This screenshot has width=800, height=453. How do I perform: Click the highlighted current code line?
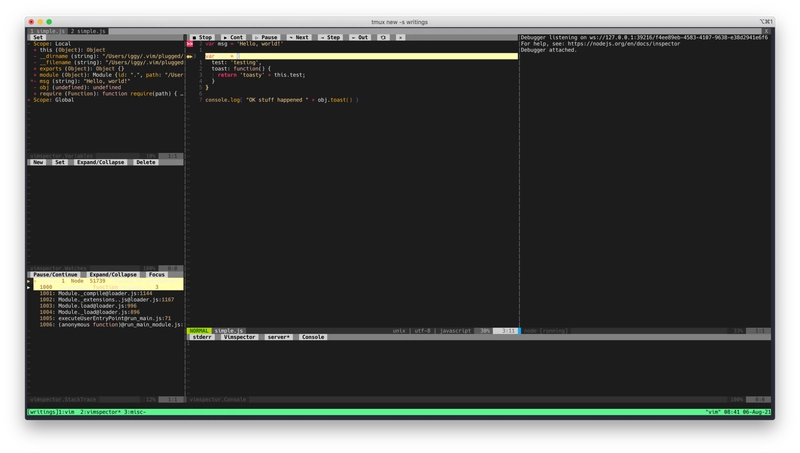pyautogui.click(x=361, y=56)
